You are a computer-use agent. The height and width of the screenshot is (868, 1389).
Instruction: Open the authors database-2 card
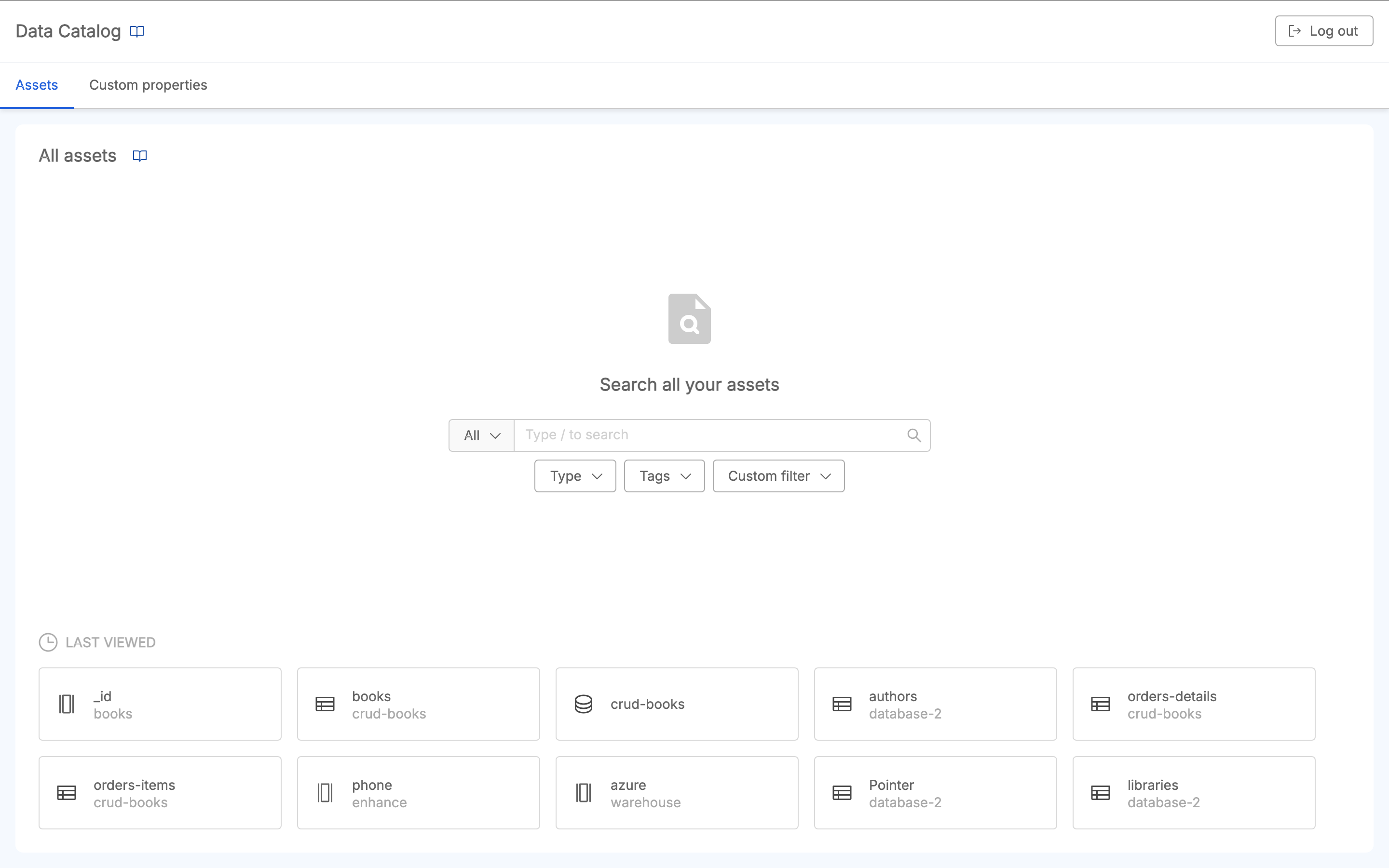(x=935, y=704)
